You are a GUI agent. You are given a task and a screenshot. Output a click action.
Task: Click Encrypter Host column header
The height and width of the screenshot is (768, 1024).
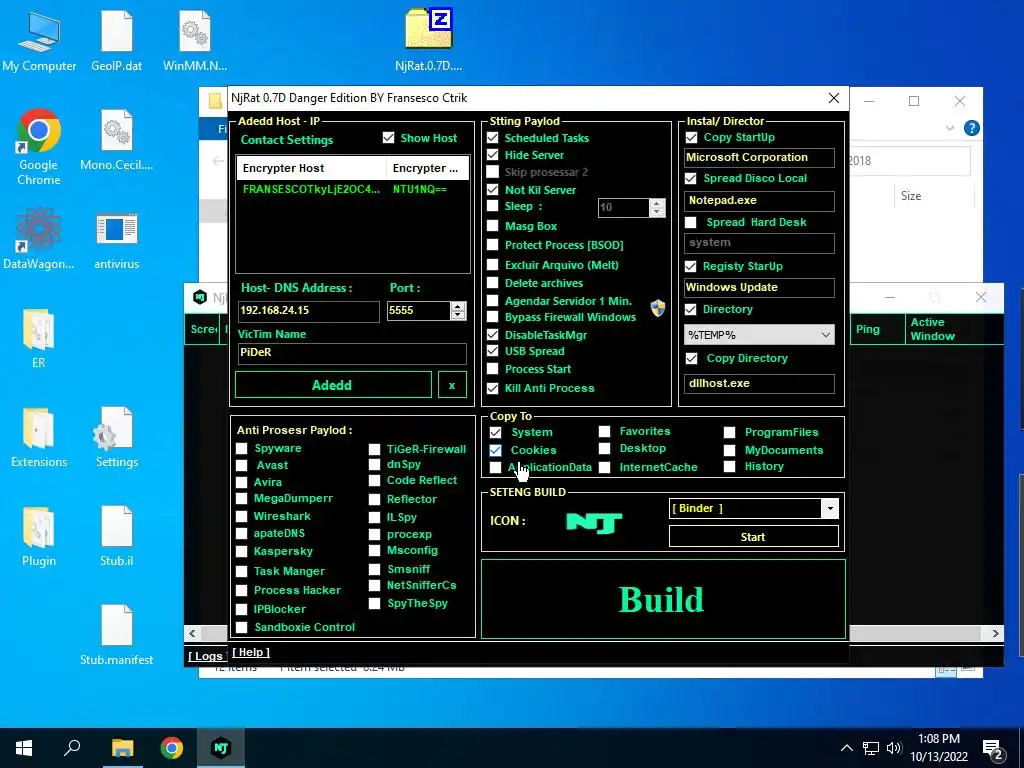click(311, 168)
